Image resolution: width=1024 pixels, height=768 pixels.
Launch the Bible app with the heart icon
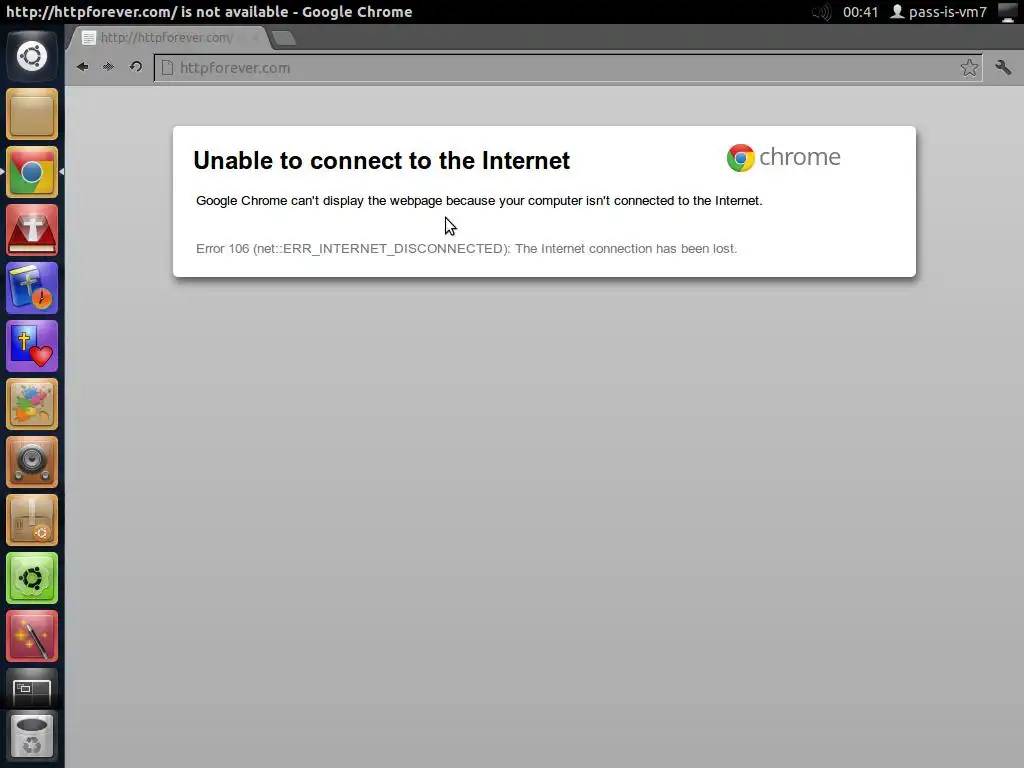point(32,346)
